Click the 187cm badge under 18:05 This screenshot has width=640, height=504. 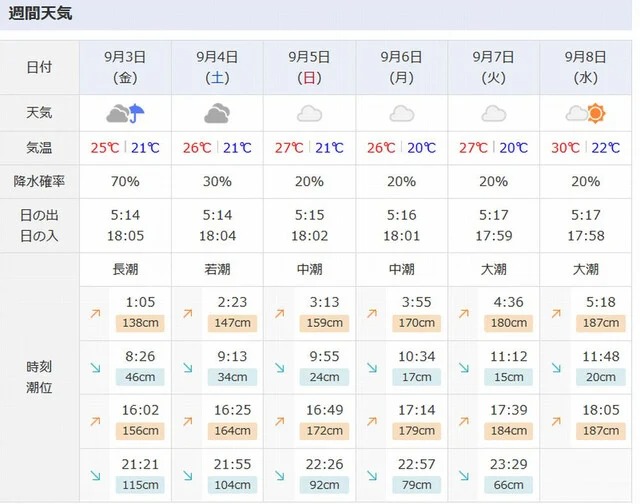[601, 431]
